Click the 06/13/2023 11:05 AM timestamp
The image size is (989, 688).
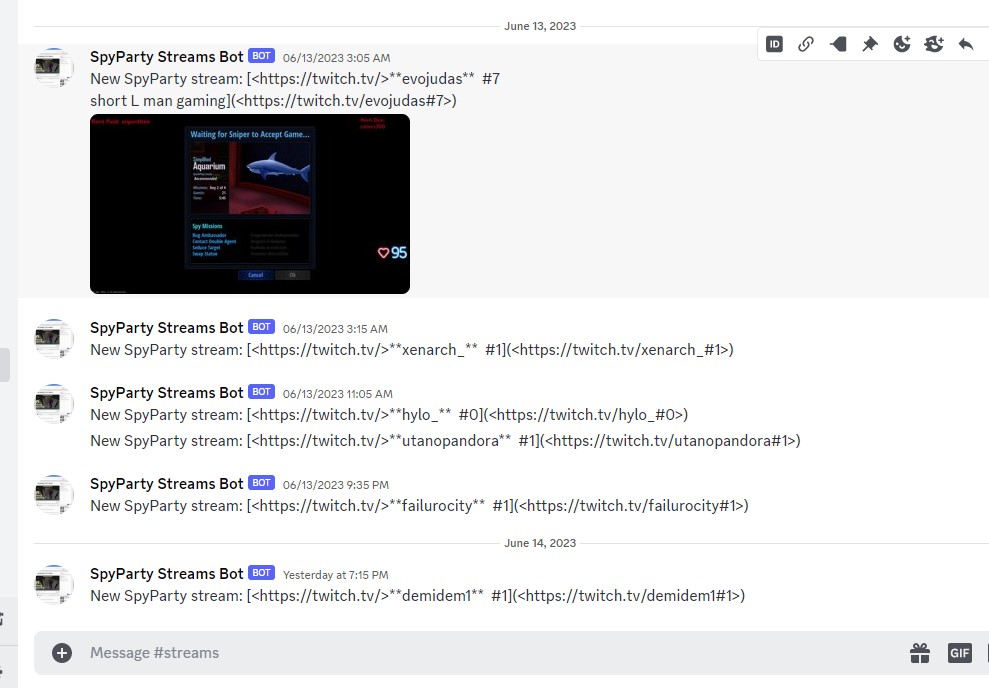pyautogui.click(x=337, y=394)
